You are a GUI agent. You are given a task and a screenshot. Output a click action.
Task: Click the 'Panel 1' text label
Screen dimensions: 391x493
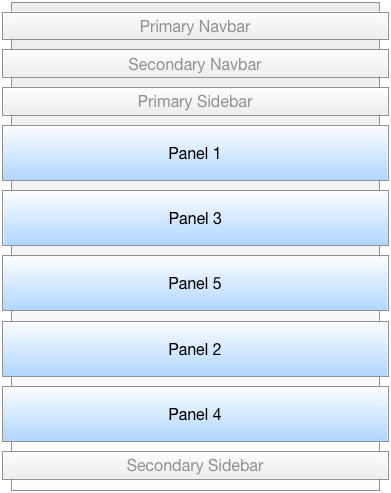pos(194,154)
